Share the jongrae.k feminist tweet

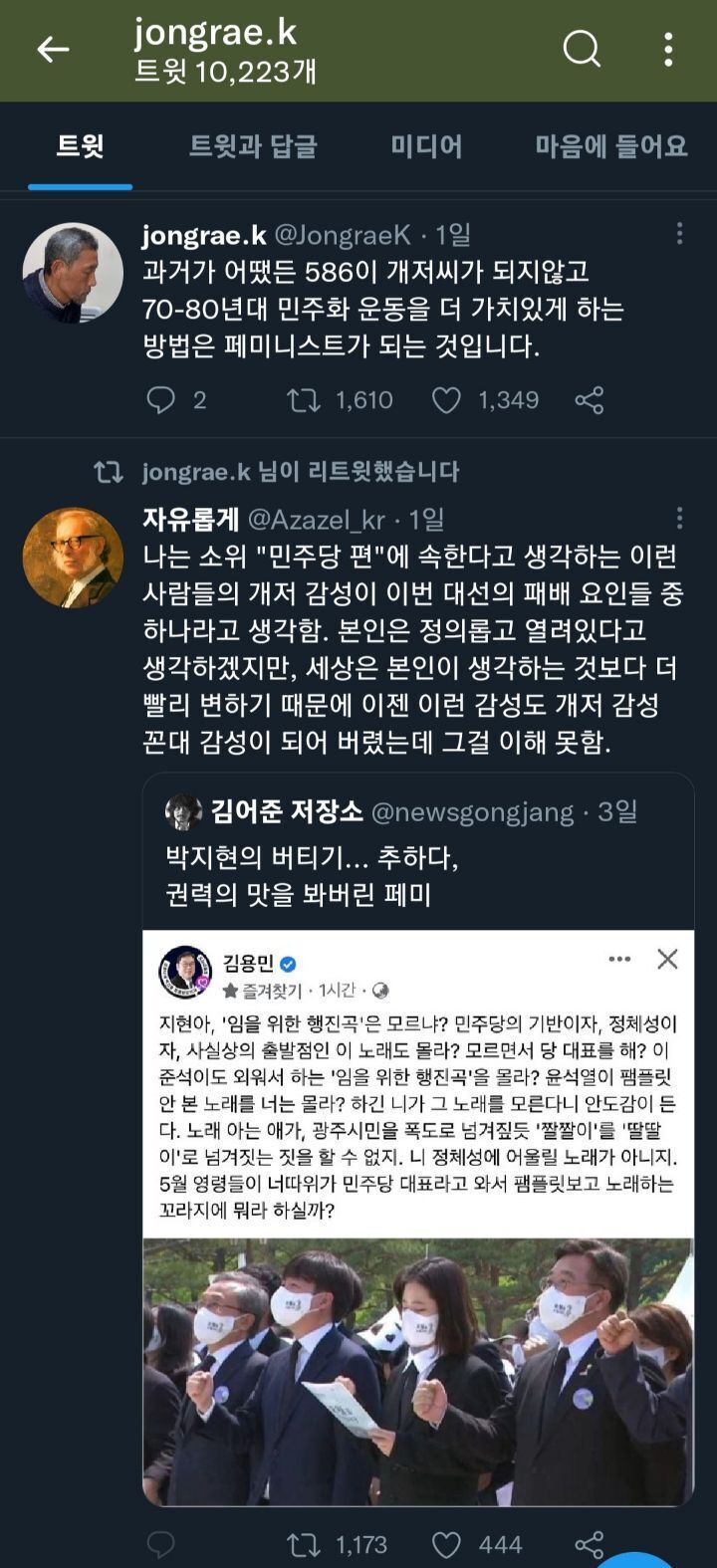pyautogui.click(x=590, y=400)
